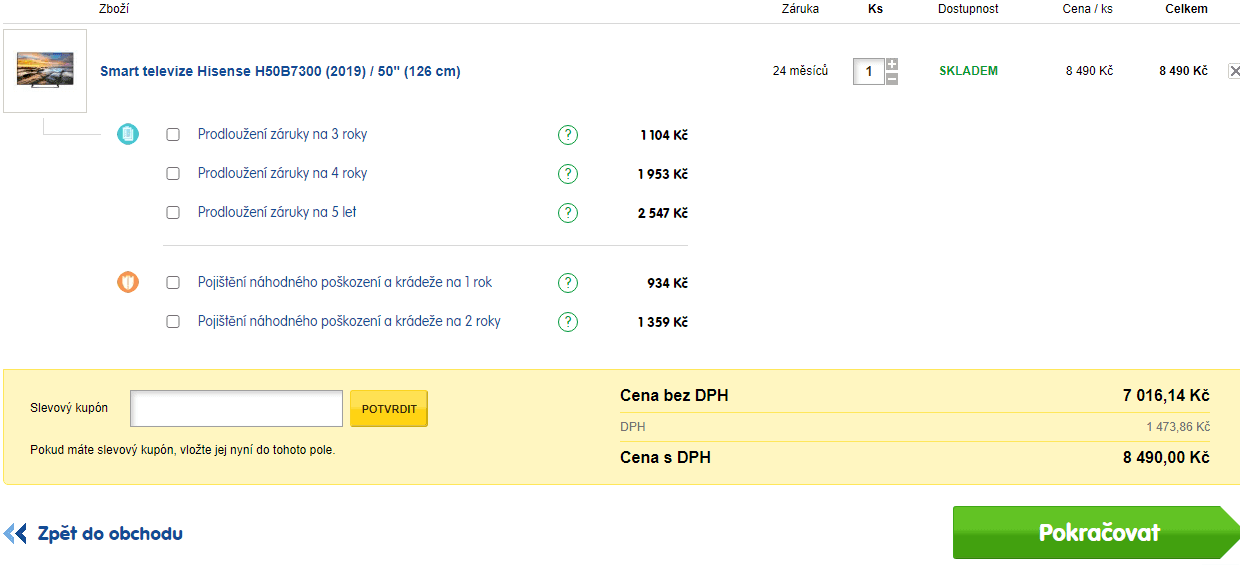Increase quantity with the plus stepper
1240x565 pixels.
(x=892, y=64)
